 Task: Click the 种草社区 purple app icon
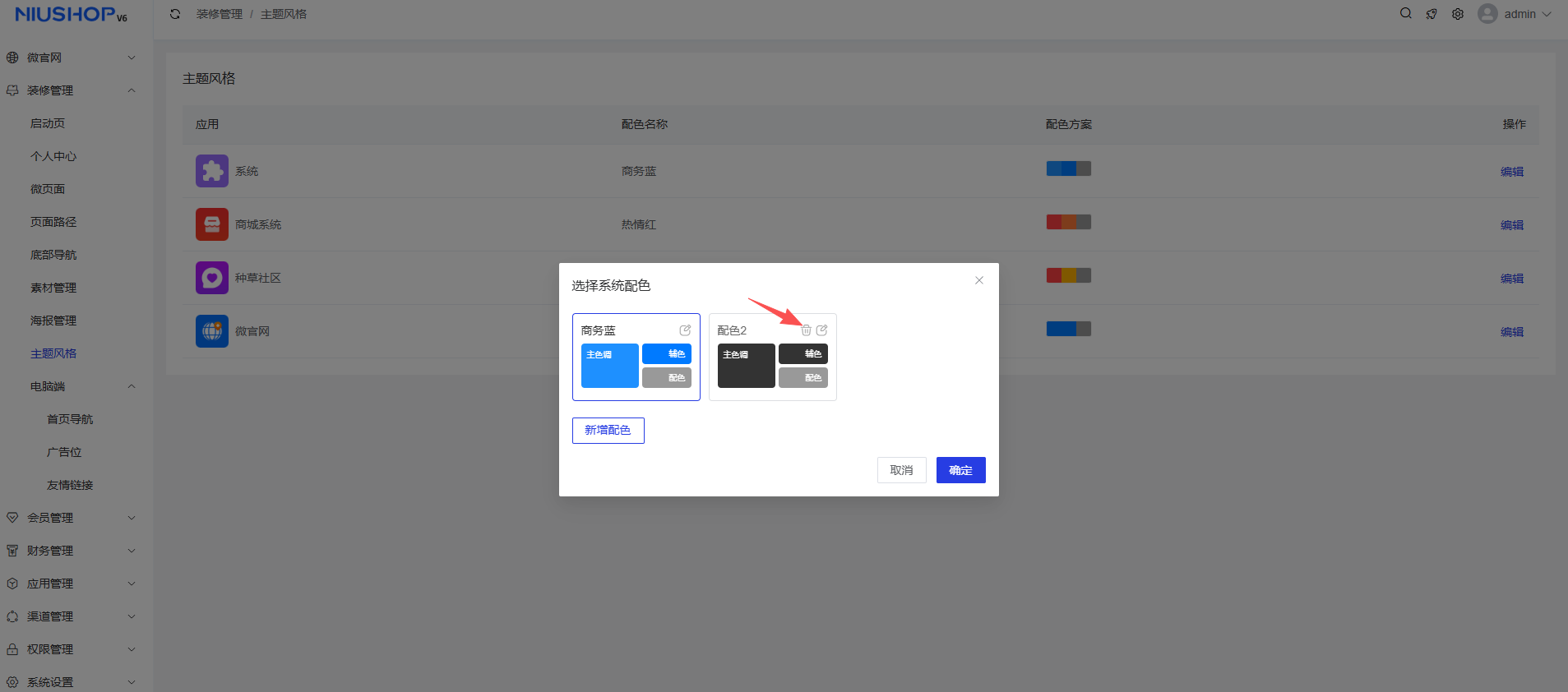(212, 278)
